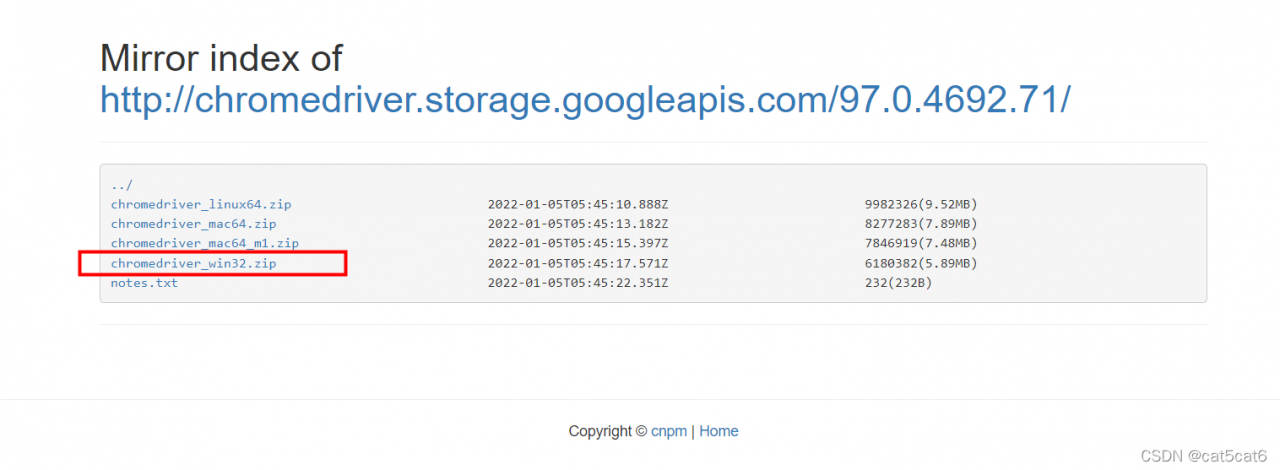
Task: Open the cnpm footer link
Action: pyautogui.click(x=669, y=431)
